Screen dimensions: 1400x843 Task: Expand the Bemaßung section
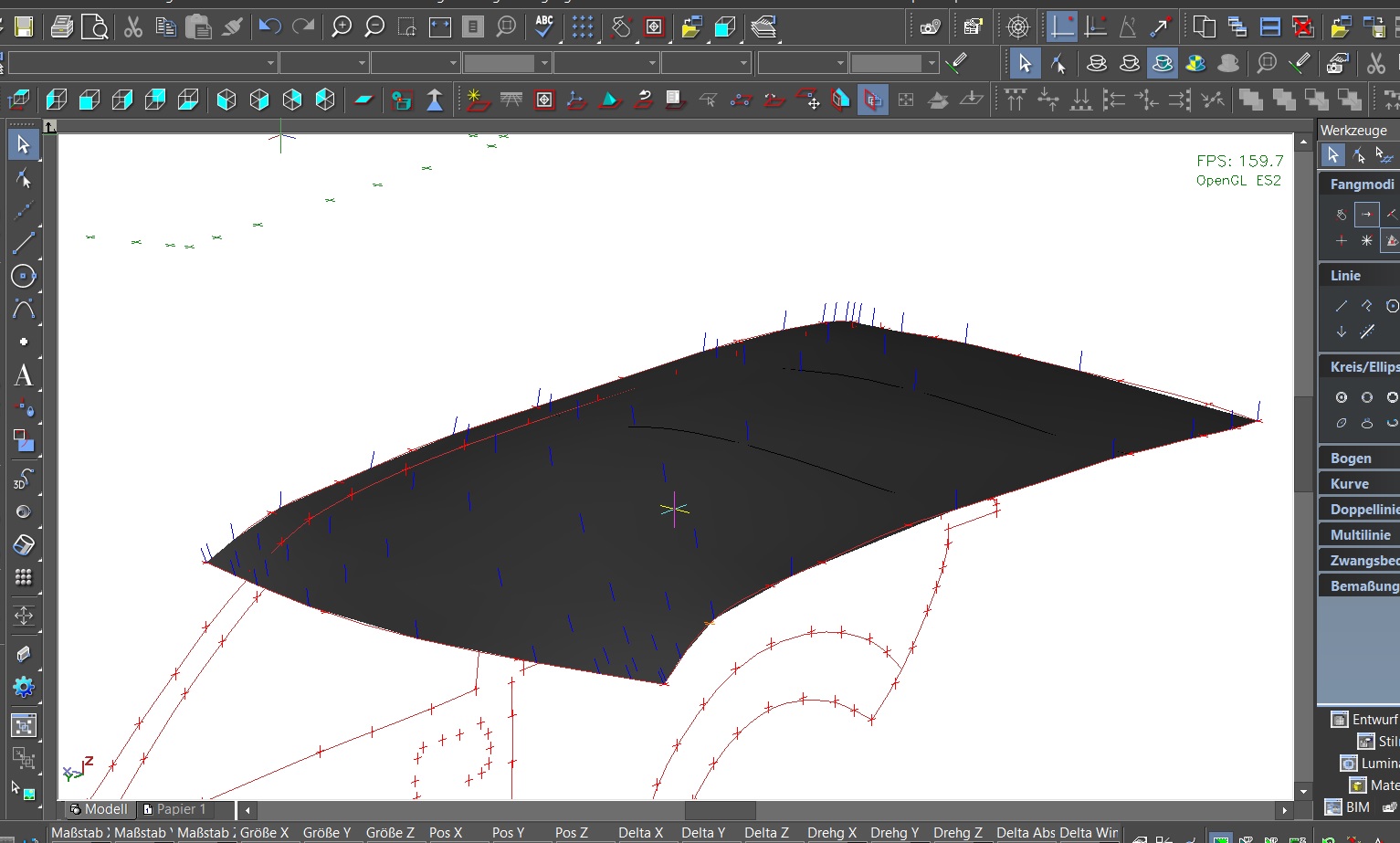pyautogui.click(x=1363, y=585)
